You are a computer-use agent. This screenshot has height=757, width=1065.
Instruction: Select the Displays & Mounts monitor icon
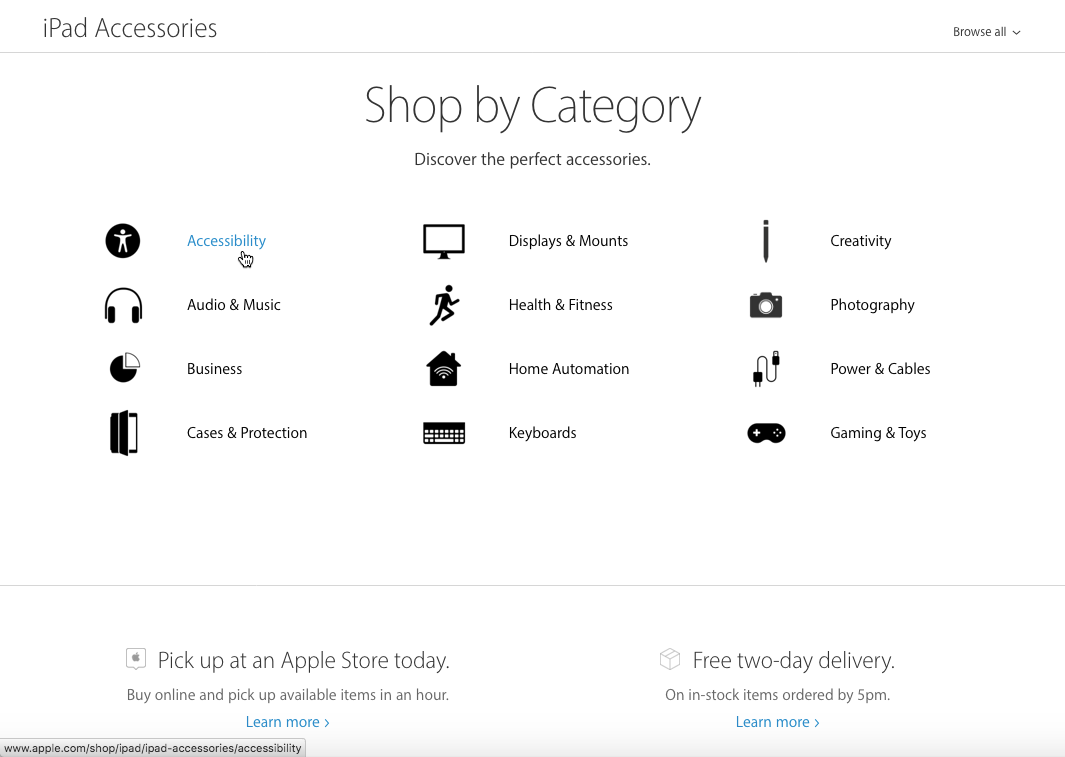444,242
